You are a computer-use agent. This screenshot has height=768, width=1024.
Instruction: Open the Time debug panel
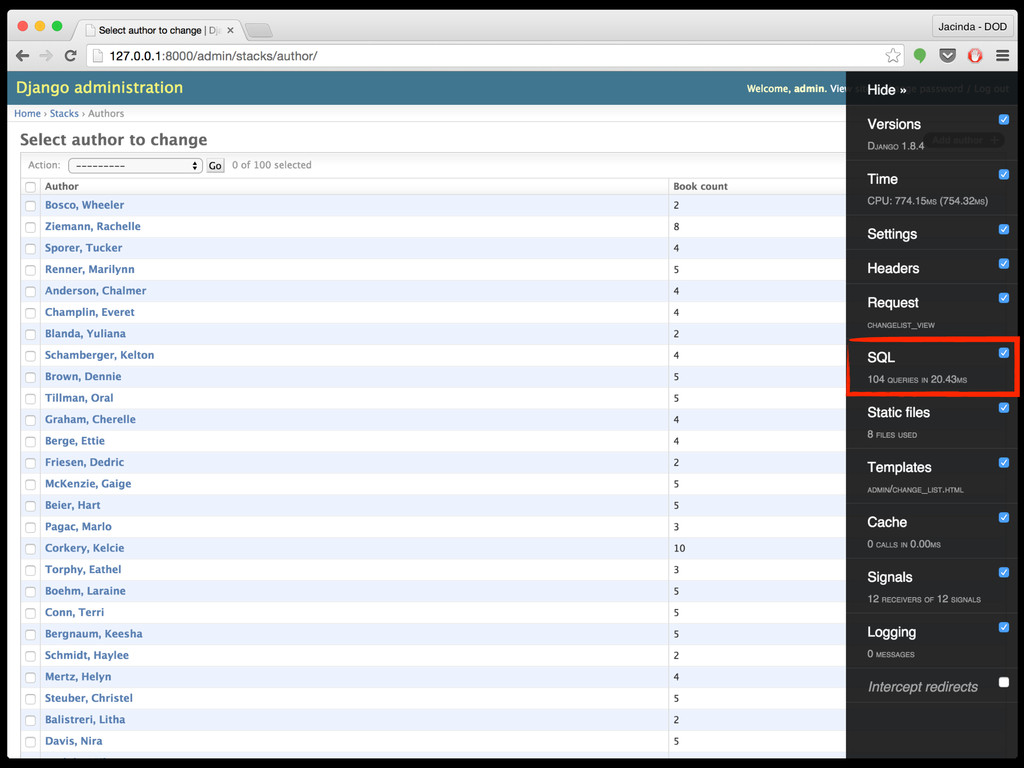[x=882, y=179]
